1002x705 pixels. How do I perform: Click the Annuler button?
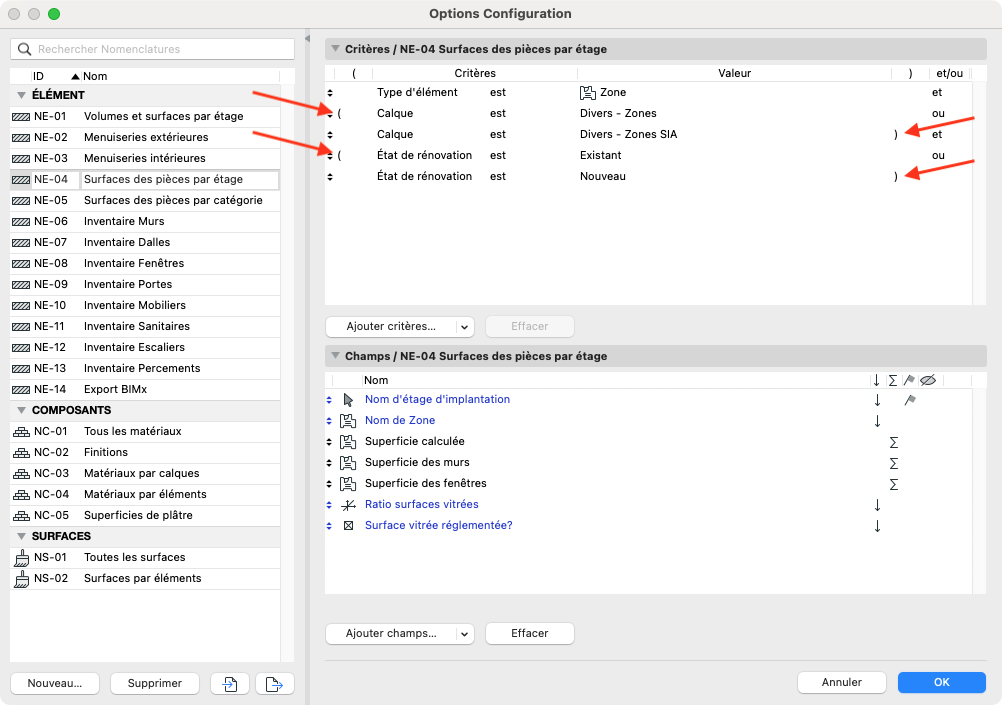[842, 683]
